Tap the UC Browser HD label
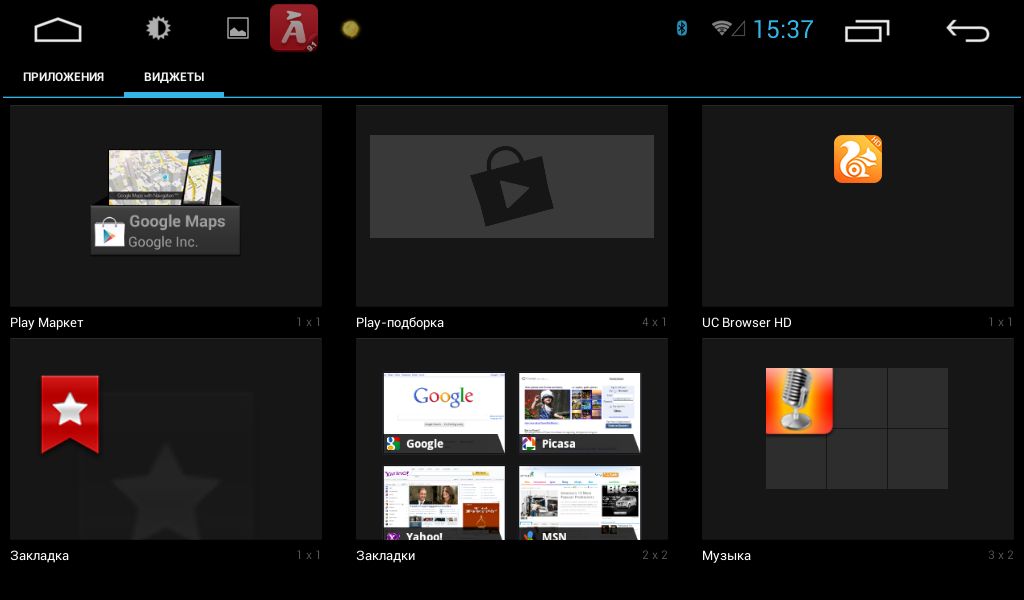 (x=746, y=323)
